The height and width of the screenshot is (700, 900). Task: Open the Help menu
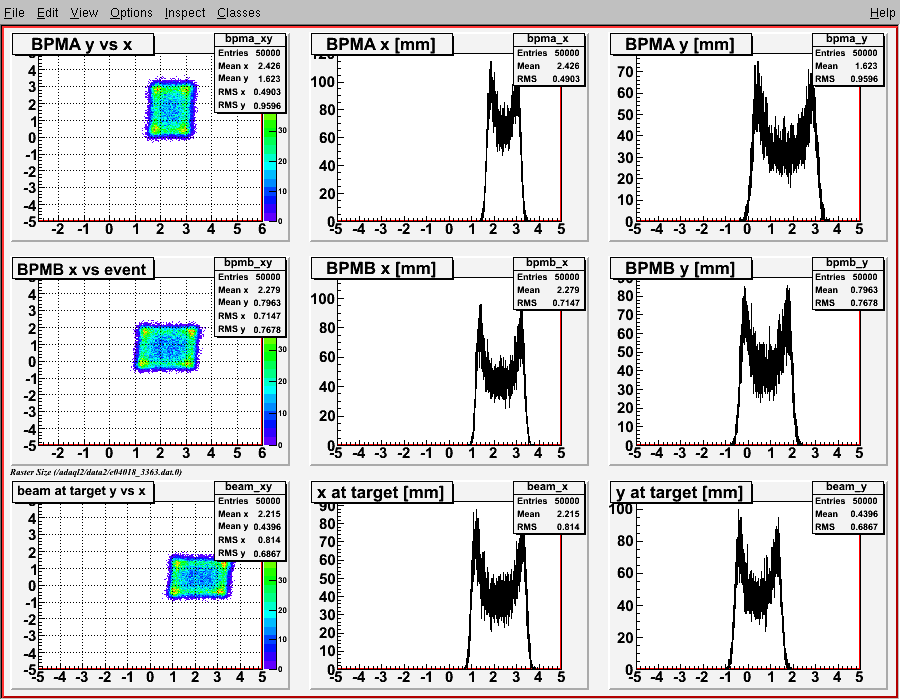882,13
